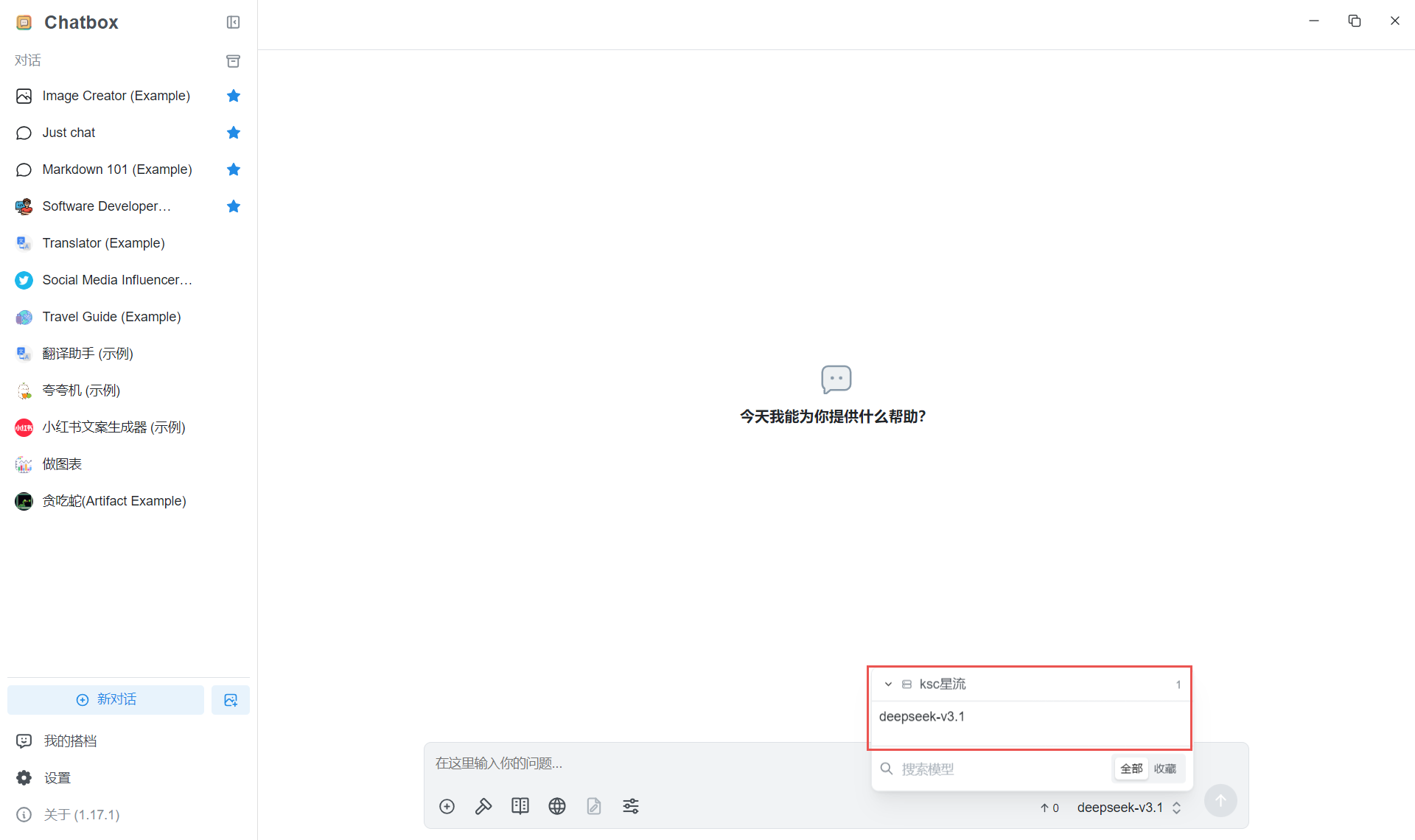This screenshot has height=840, width=1415.
Task: Toggle star on Markdown 101 (Example)
Action: [234, 169]
